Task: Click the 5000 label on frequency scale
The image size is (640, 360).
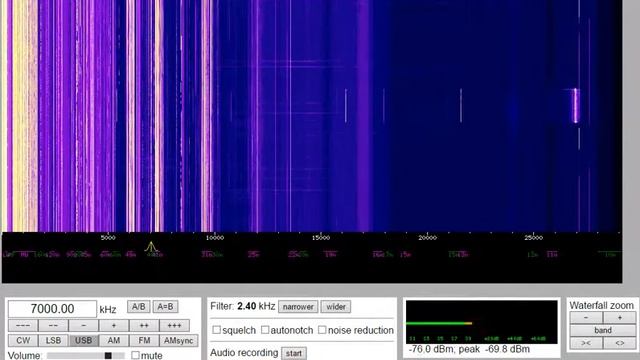Action: (x=108, y=238)
